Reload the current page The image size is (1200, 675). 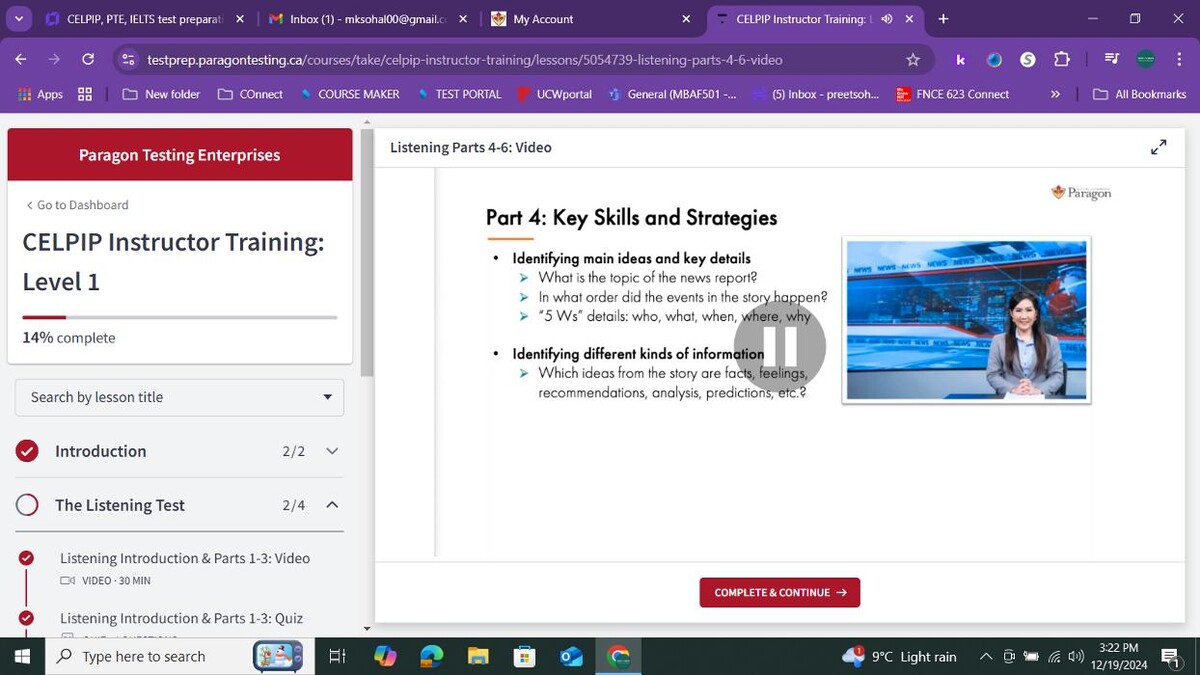click(x=88, y=60)
